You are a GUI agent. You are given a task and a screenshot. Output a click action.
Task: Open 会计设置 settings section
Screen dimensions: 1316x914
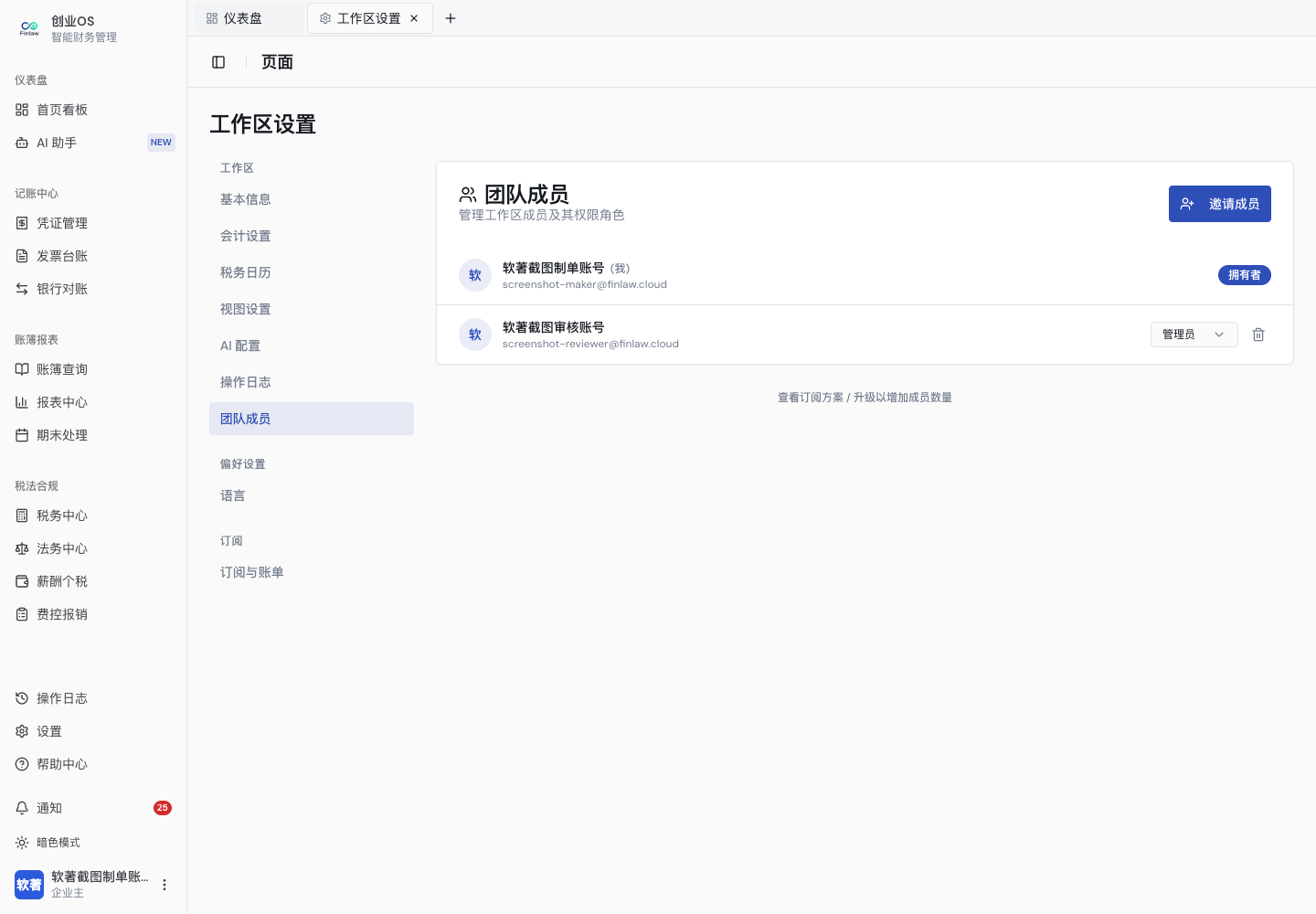(x=312, y=236)
